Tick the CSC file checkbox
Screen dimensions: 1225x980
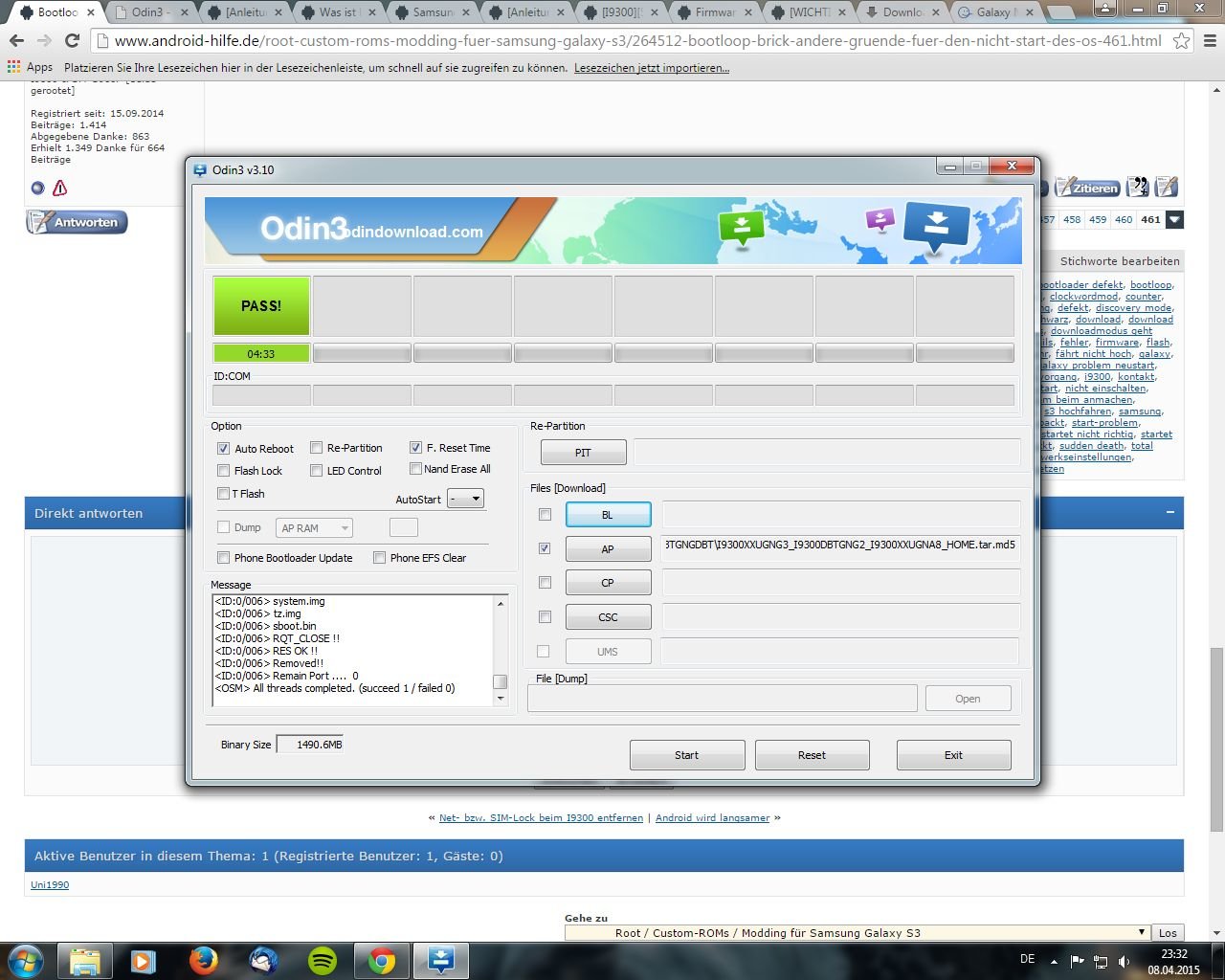tap(545, 617)
